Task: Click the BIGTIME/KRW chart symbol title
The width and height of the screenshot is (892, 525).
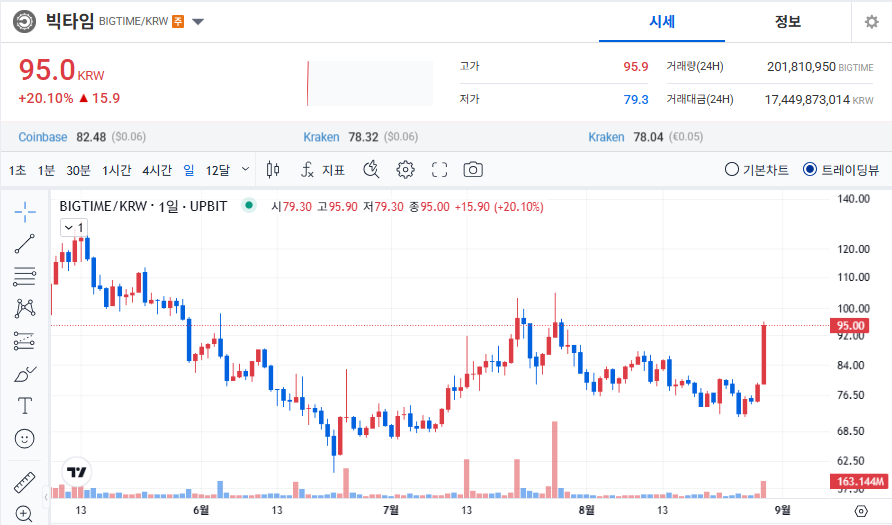Action: tap(143, 206)
